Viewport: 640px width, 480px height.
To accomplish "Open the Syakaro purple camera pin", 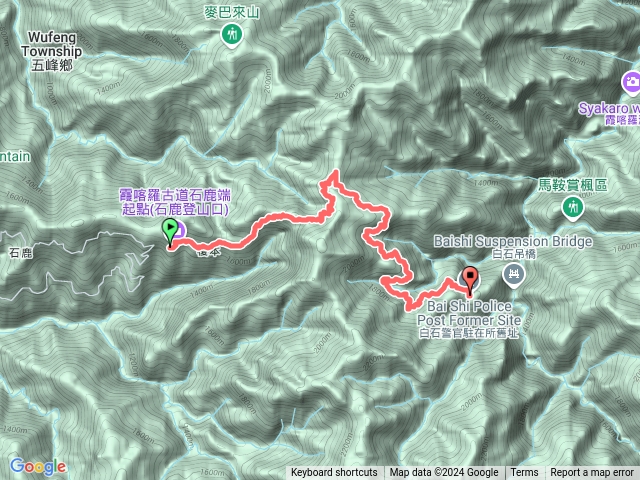I will click(x=631, y=83).
